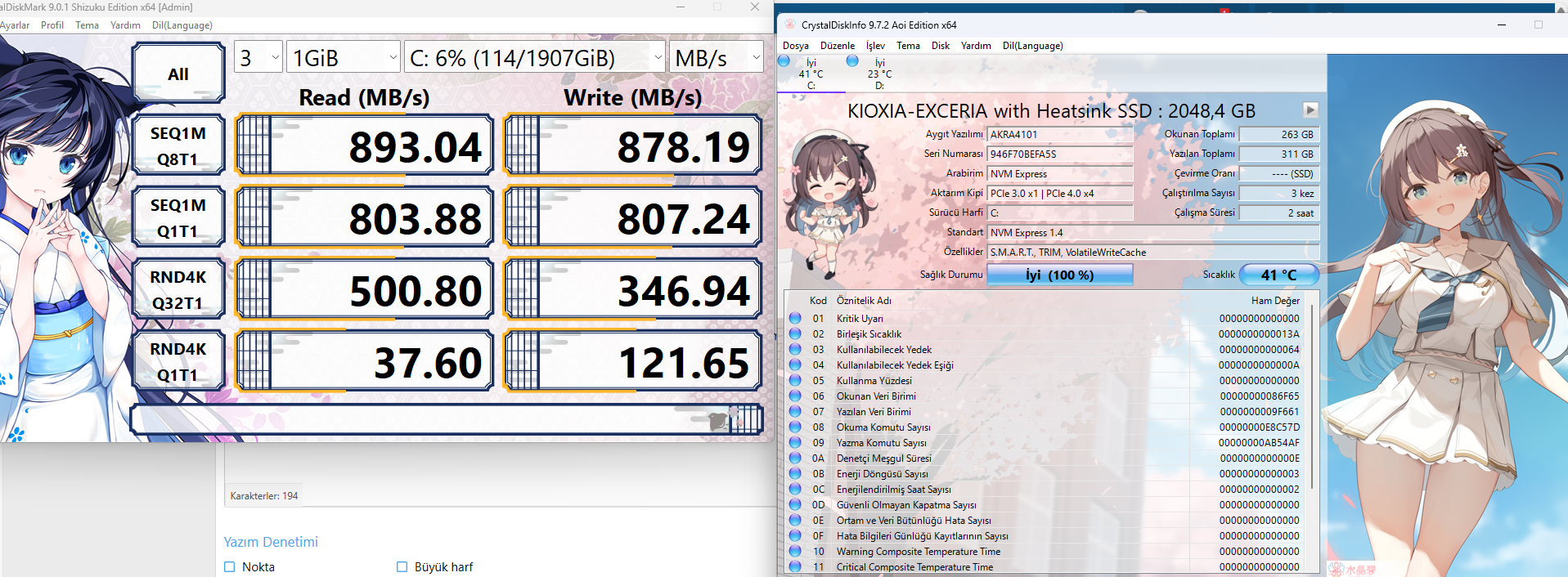The image size is (1568, 577).
Task: Click status icon for 0A Denetçi Meşgul Süresi
Action: 795,458
